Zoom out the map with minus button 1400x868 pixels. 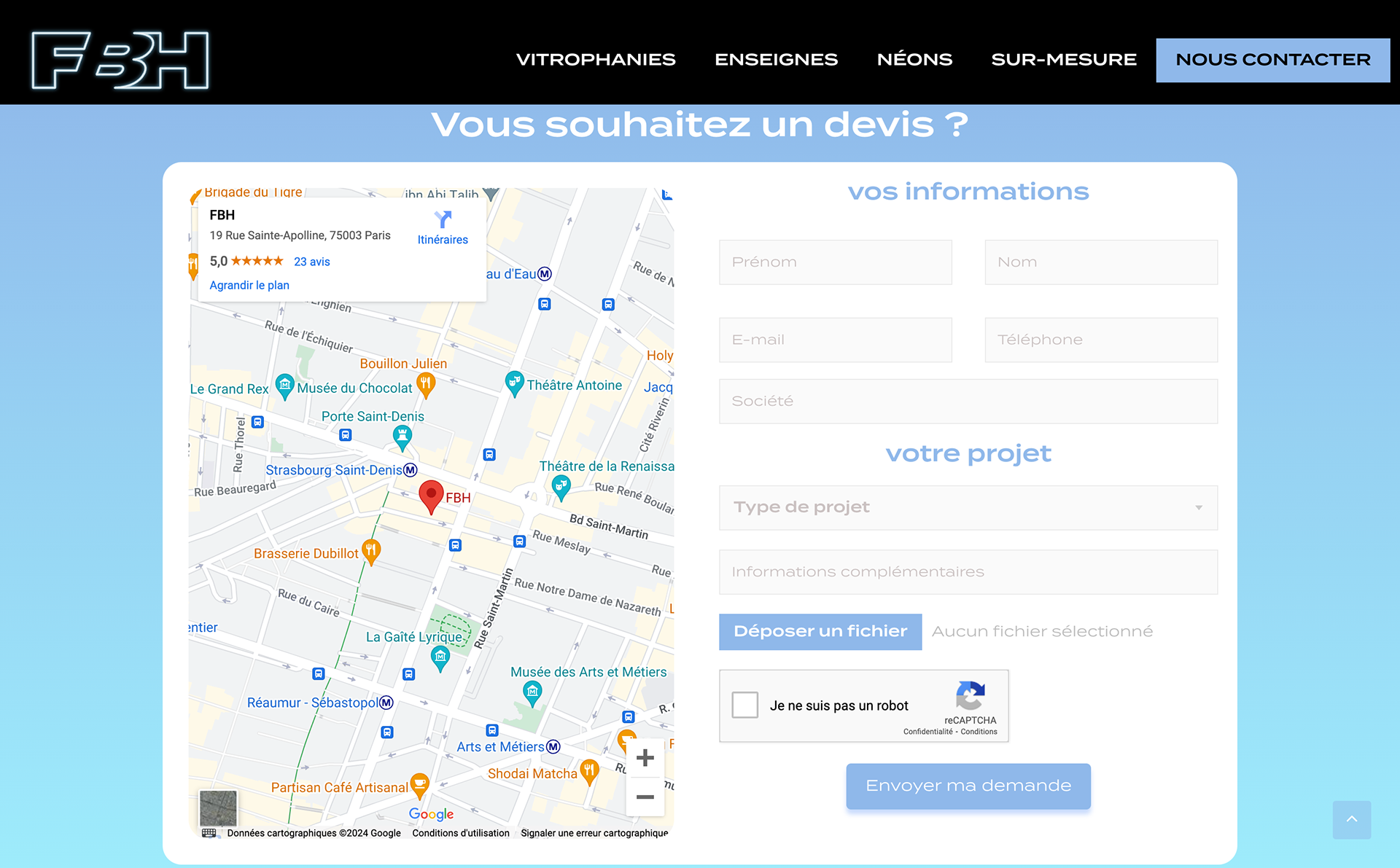click(x=645, y=797)
